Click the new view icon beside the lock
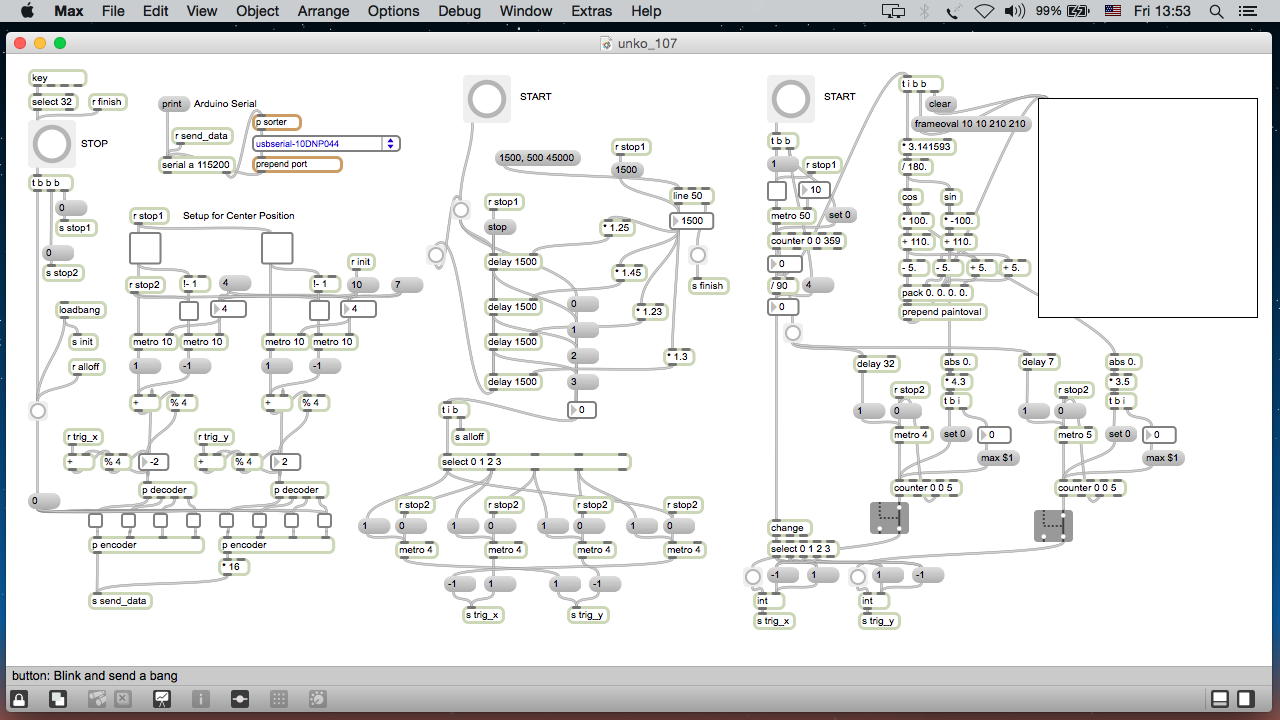The height and width of the screenshot is (720, 1280). 57,699
